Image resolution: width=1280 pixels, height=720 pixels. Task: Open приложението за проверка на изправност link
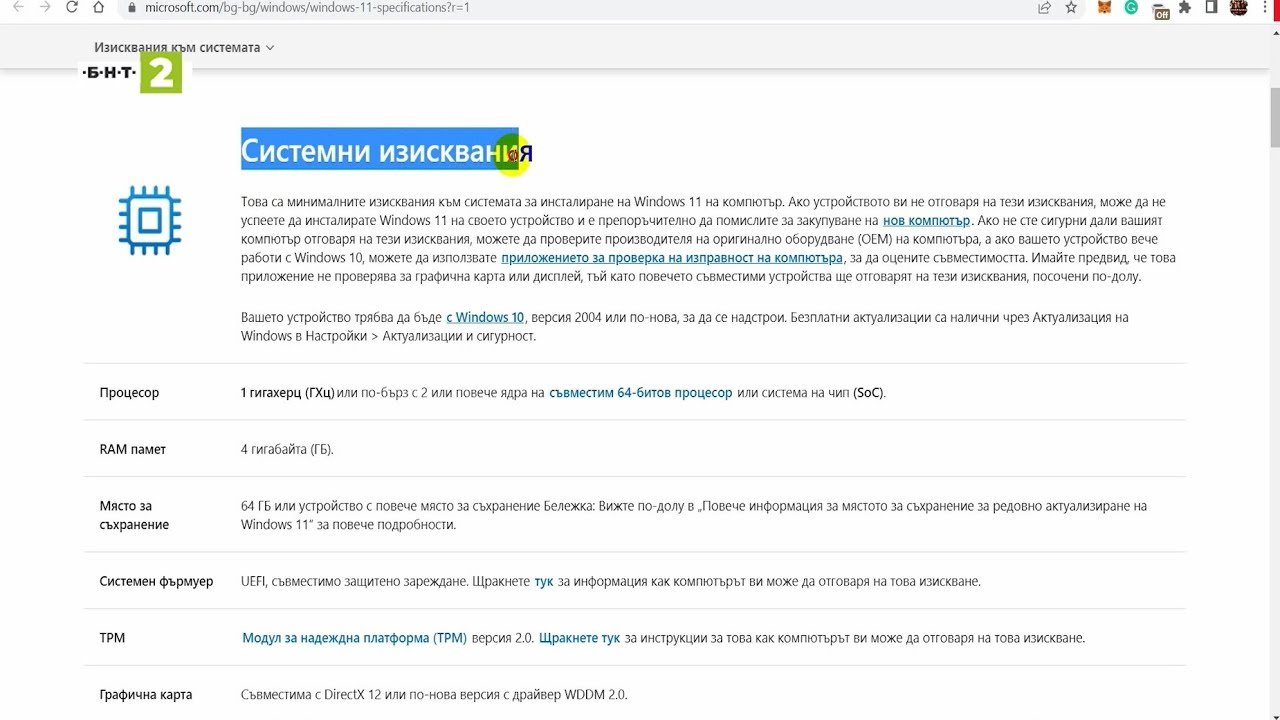point(672,258)
